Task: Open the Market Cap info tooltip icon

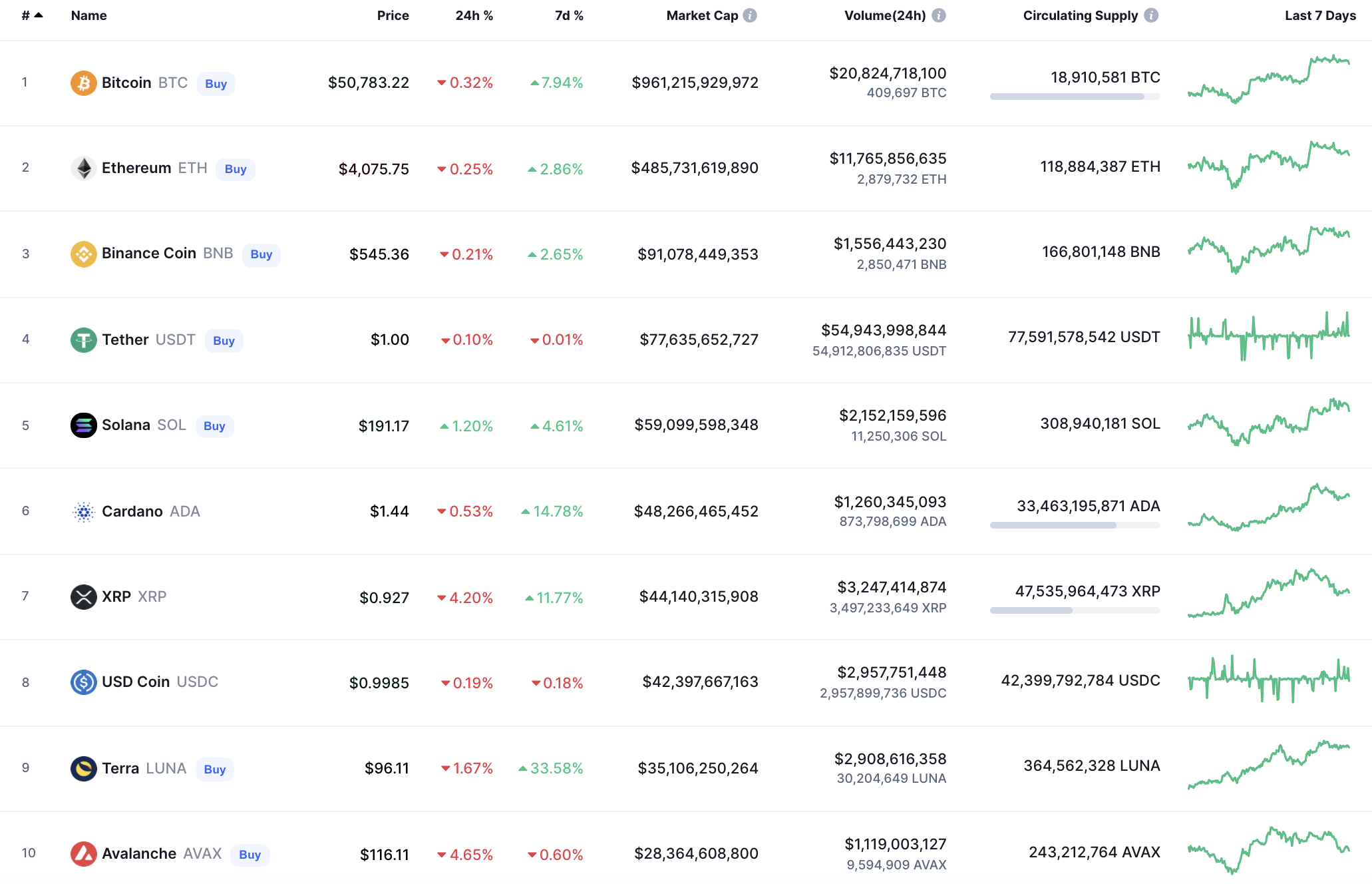Action: coord(750,15)
